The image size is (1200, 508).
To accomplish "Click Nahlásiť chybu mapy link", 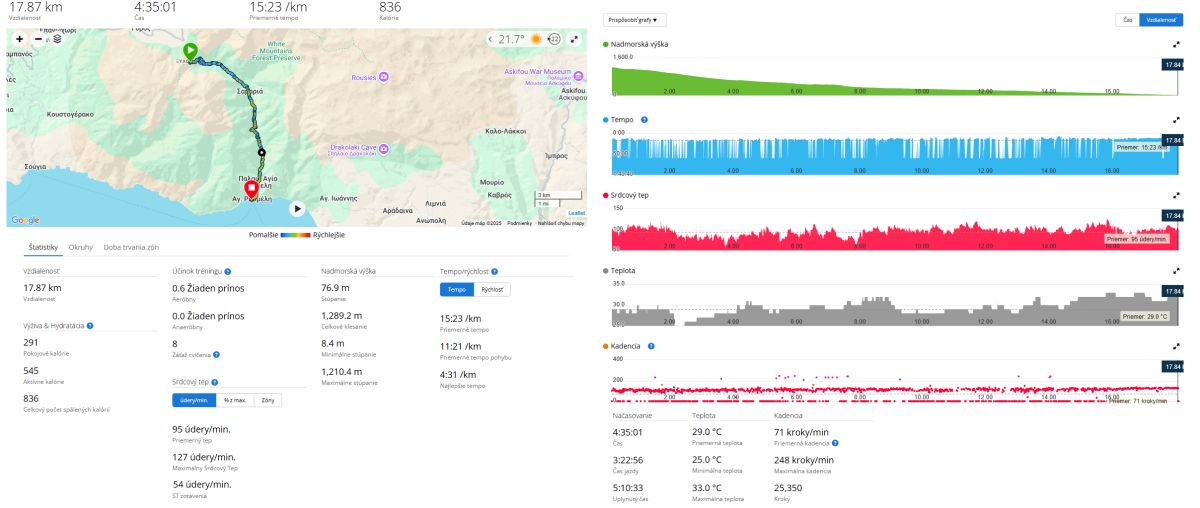I will (561, 222).
